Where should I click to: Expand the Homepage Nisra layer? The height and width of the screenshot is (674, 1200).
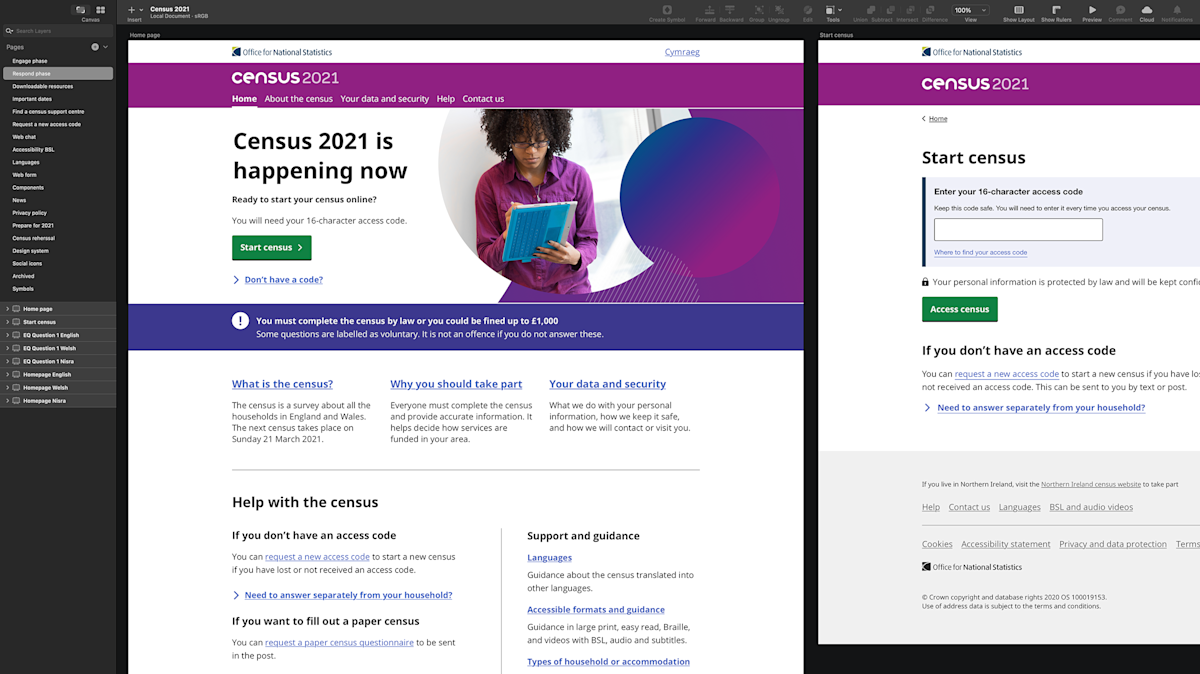point(7,400)
